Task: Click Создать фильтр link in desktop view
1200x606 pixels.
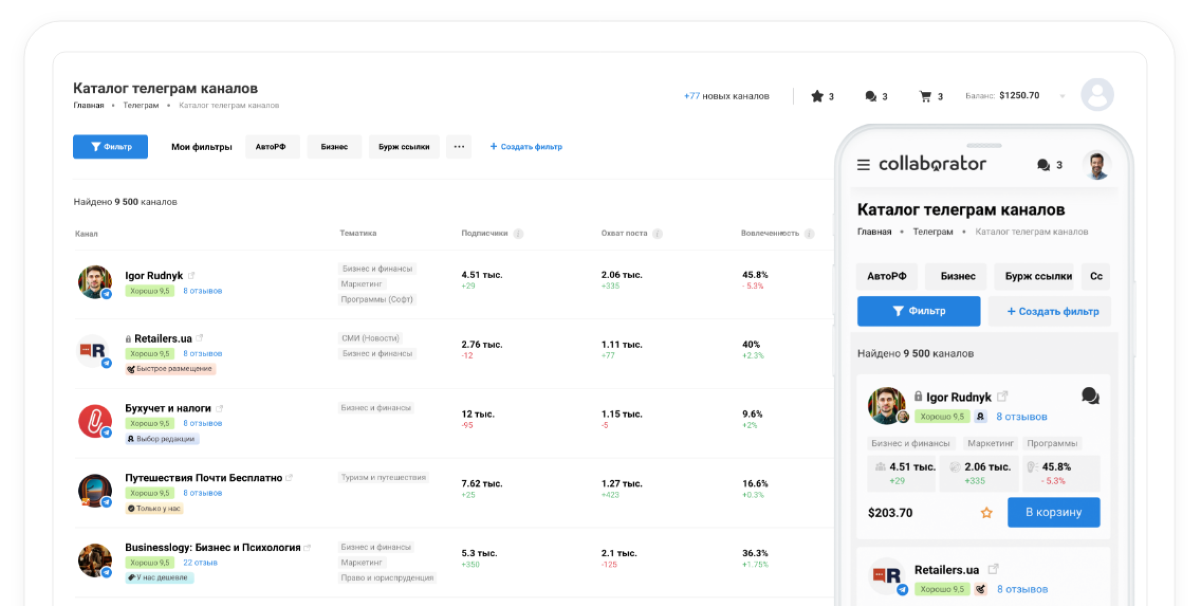Action: point(526,147)
